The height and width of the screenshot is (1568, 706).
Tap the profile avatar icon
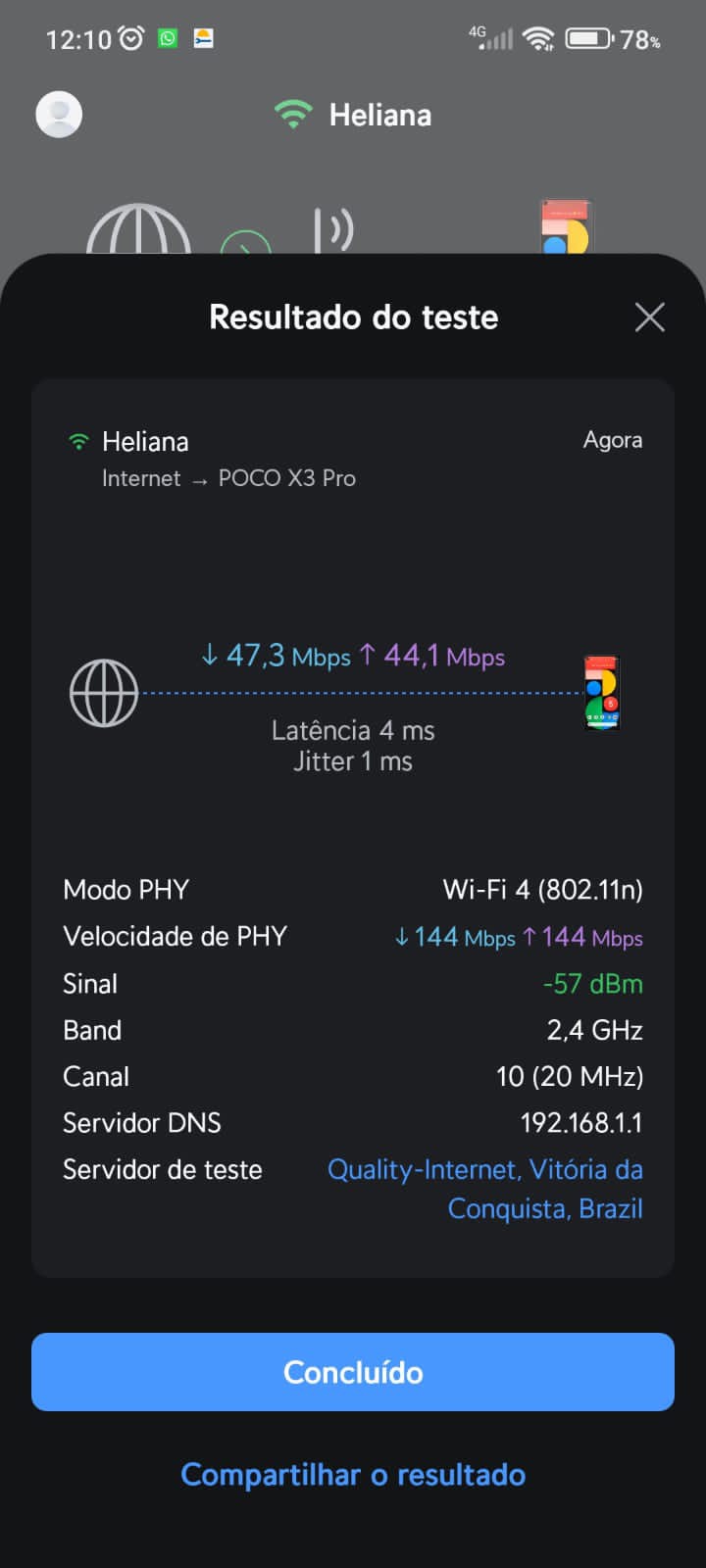(59, 115)
